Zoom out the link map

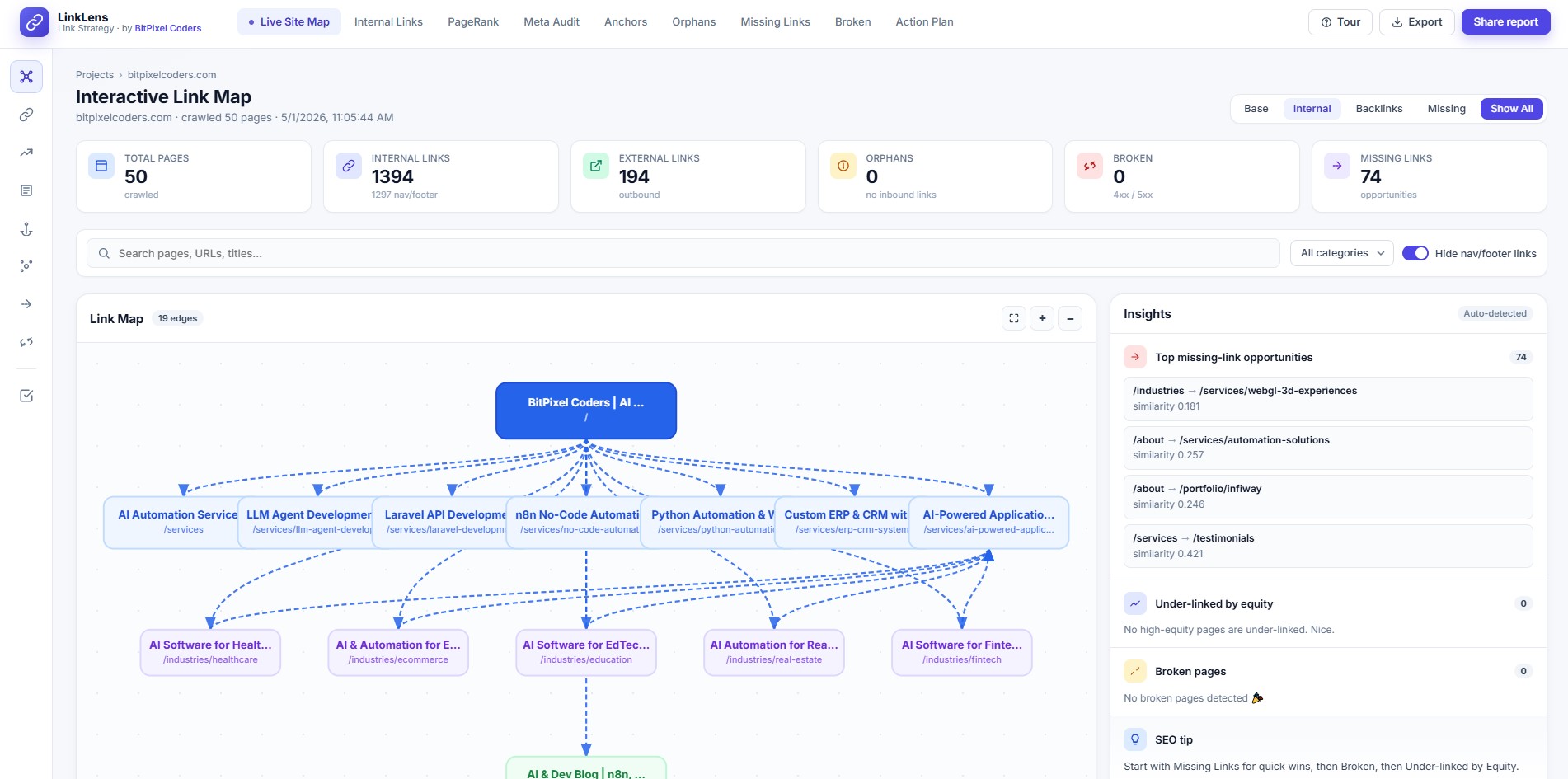point(1070,318)
